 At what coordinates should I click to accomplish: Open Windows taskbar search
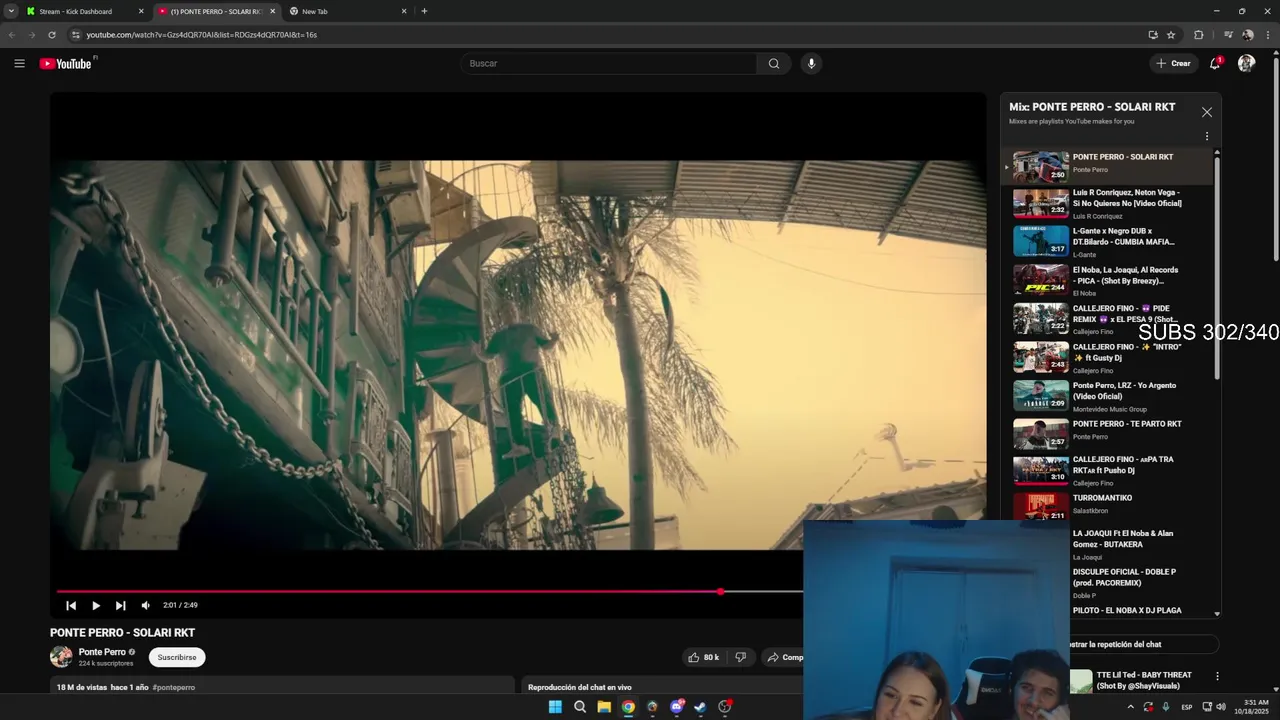pos(580,707)
